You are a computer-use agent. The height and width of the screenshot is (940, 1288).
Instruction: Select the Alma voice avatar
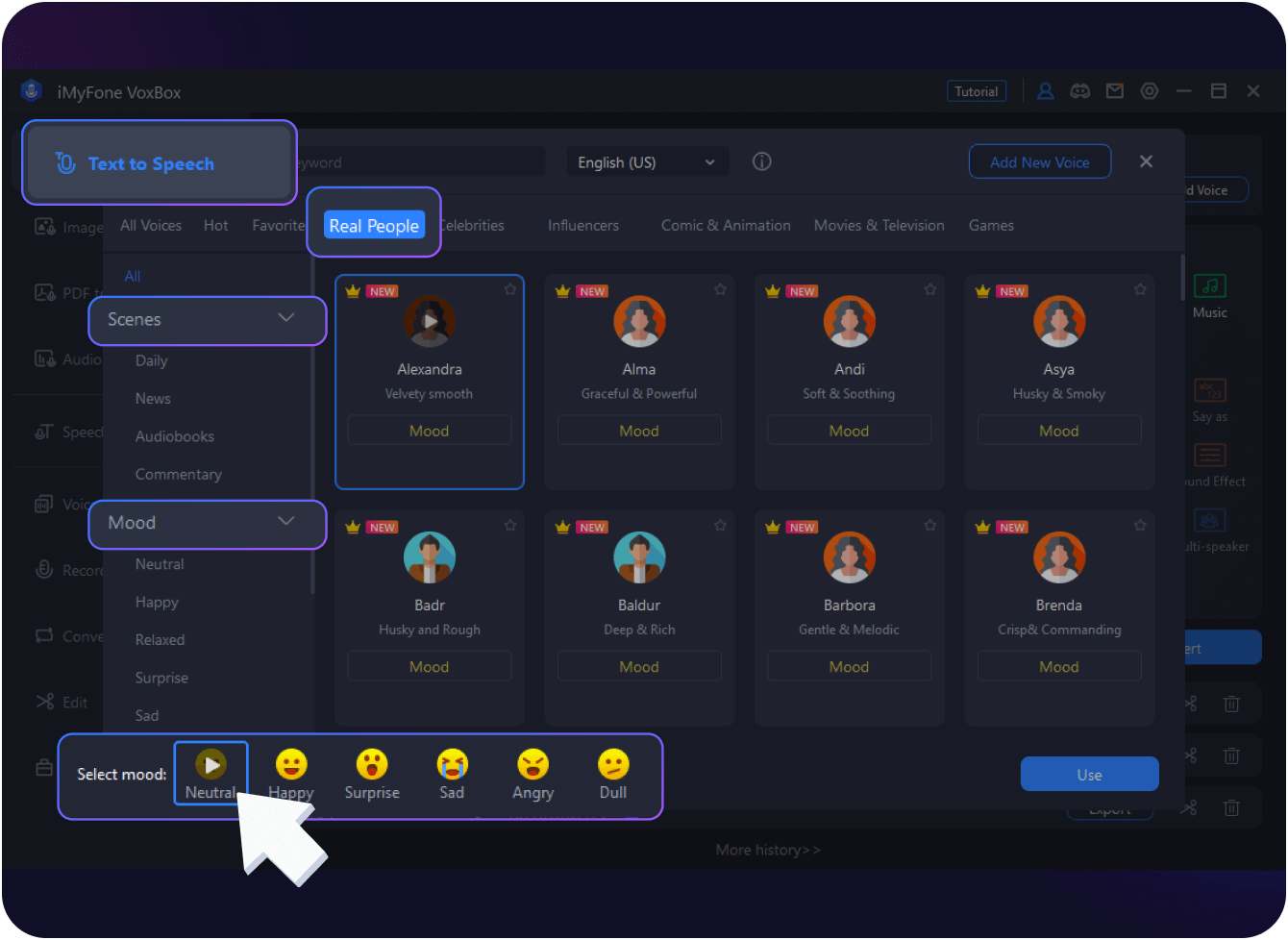(x=639, y=321)
